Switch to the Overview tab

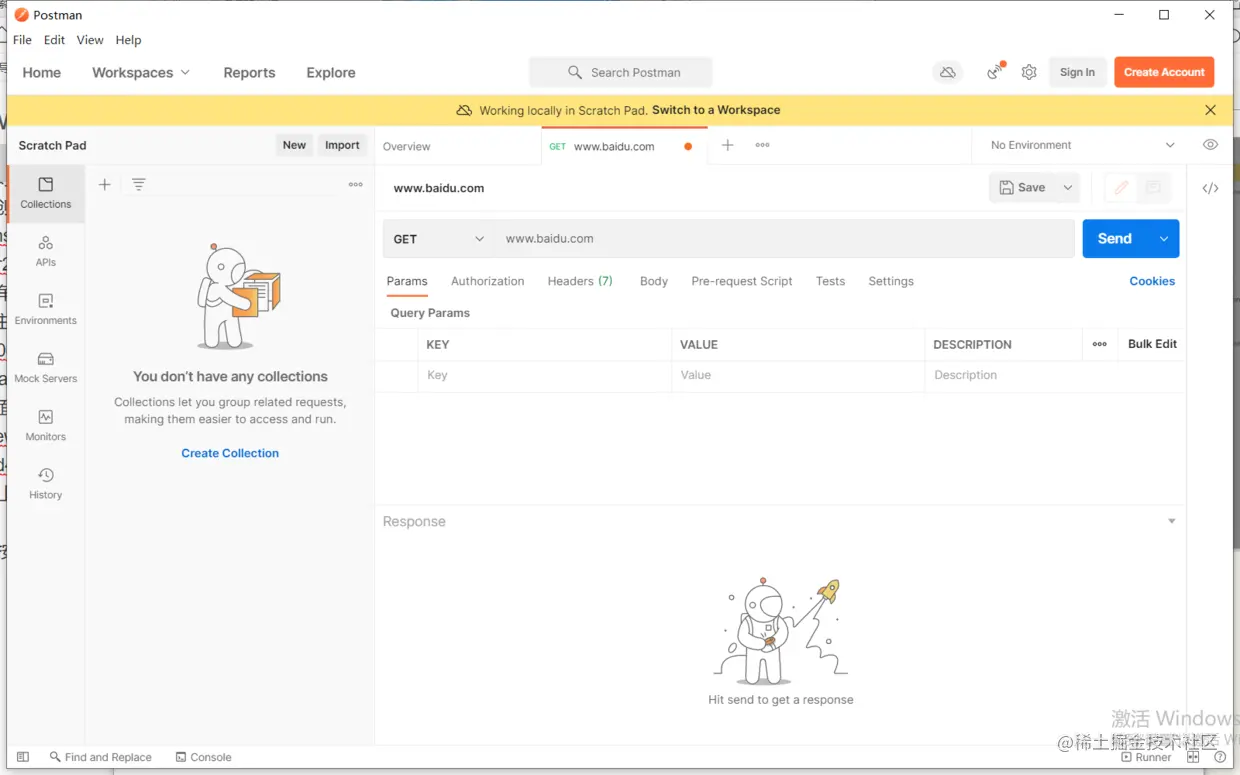[x=407, y=146]
